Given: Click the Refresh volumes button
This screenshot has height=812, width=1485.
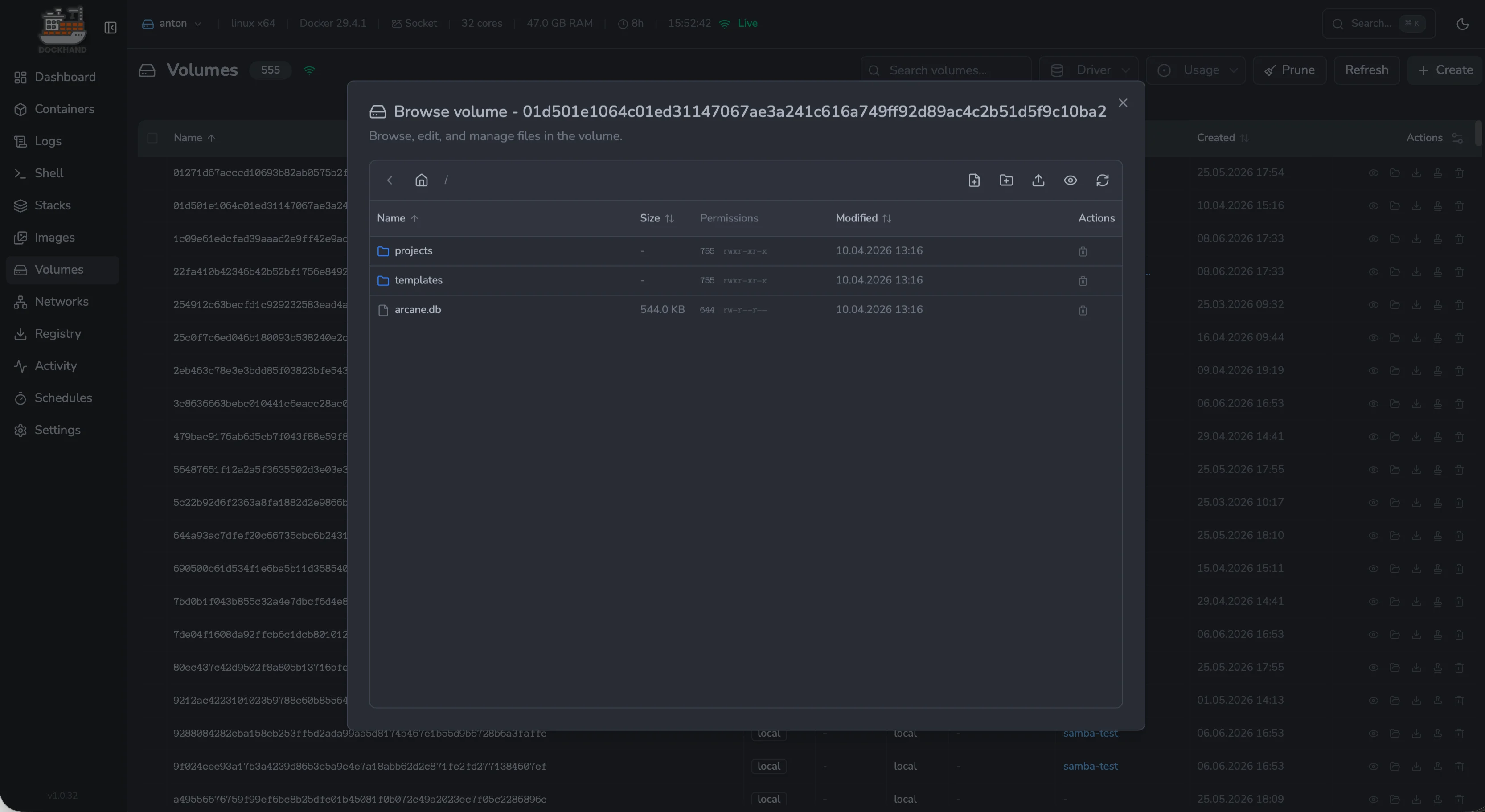Looking at the screenshot, I should click(1366, 70).
